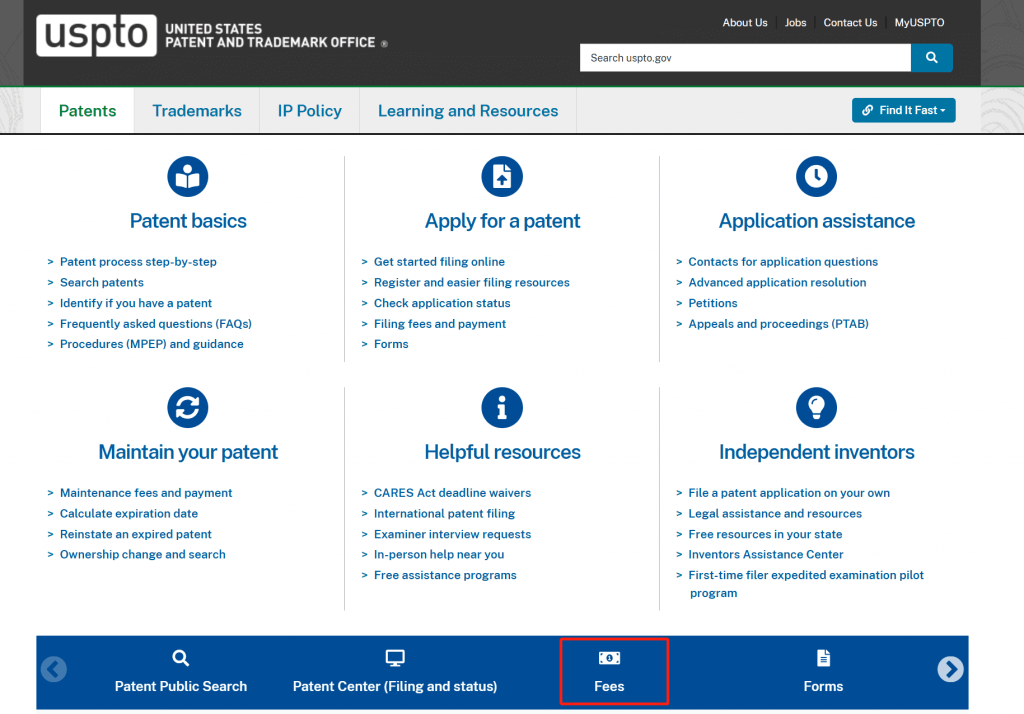Click the USPTO logo in the header
This screenshot has height=714, width=1024.
point(97,36)
